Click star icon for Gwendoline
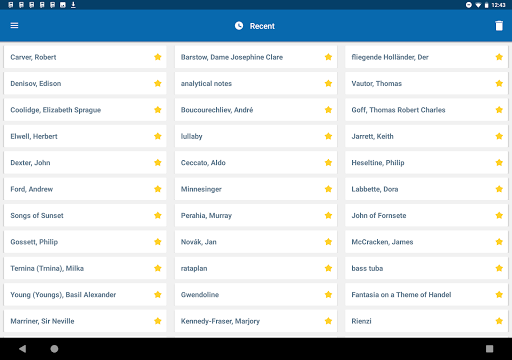This screenshot has height=360, width=512. click(328, 294)
